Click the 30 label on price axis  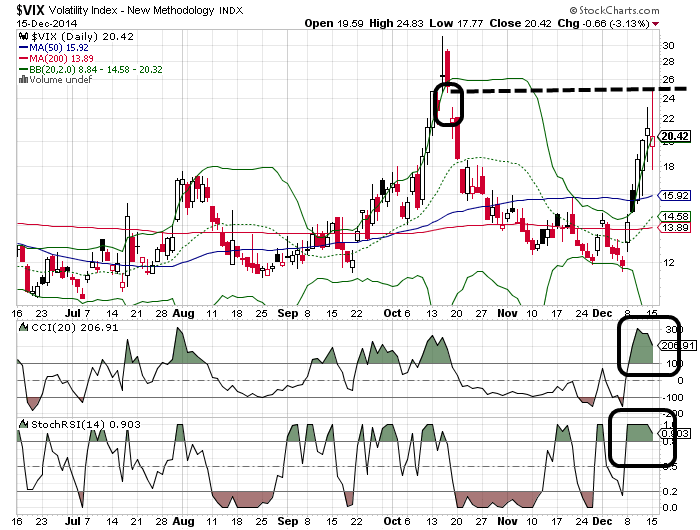668,46
